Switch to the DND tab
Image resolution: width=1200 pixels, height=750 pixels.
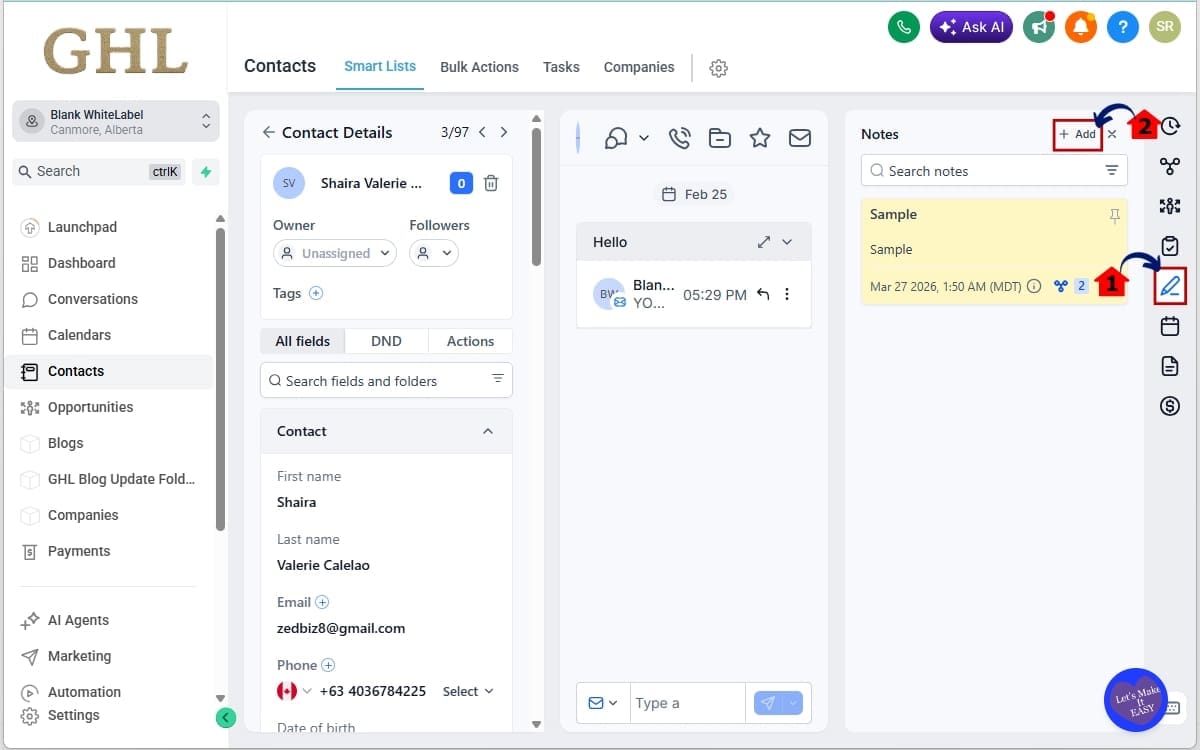click(x=386, y=341)
